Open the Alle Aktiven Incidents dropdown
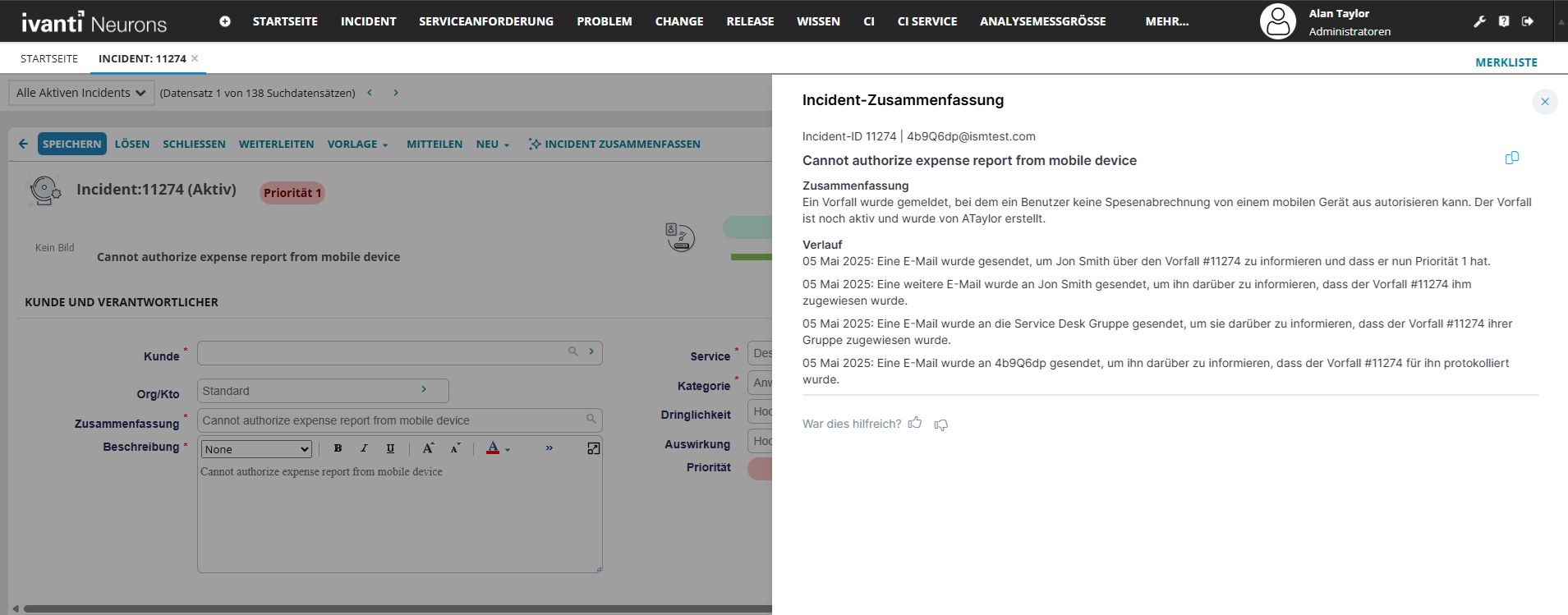Viewport: 1568px width, 615px height. 80,93
